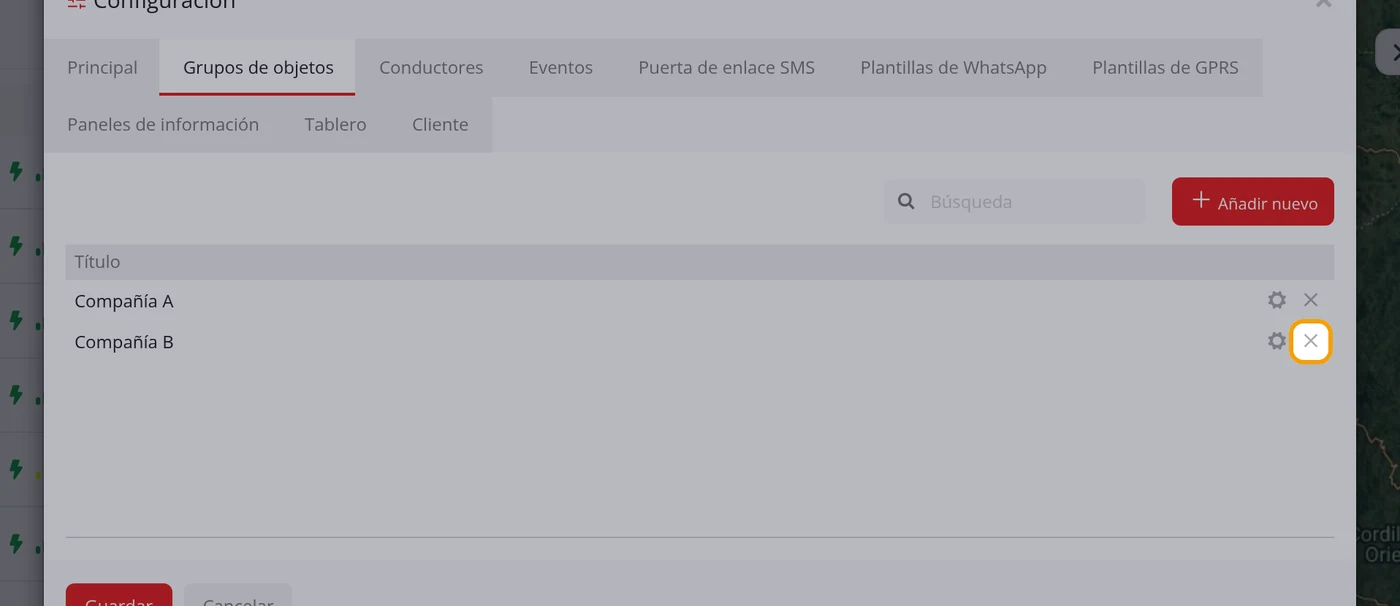Open the gear settings for Compañía B
This screenshot has width=1400, height=606.
coord(1276,341)
